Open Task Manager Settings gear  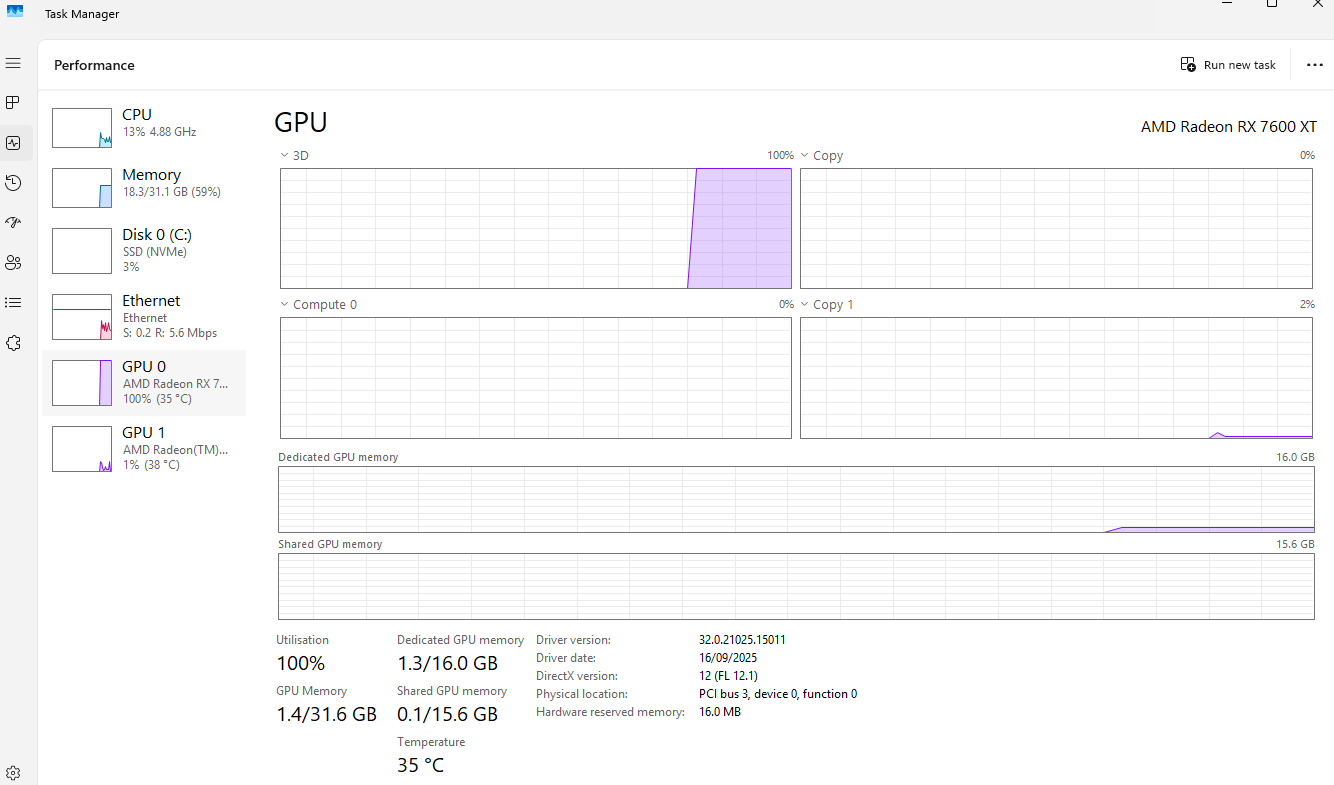13,773
